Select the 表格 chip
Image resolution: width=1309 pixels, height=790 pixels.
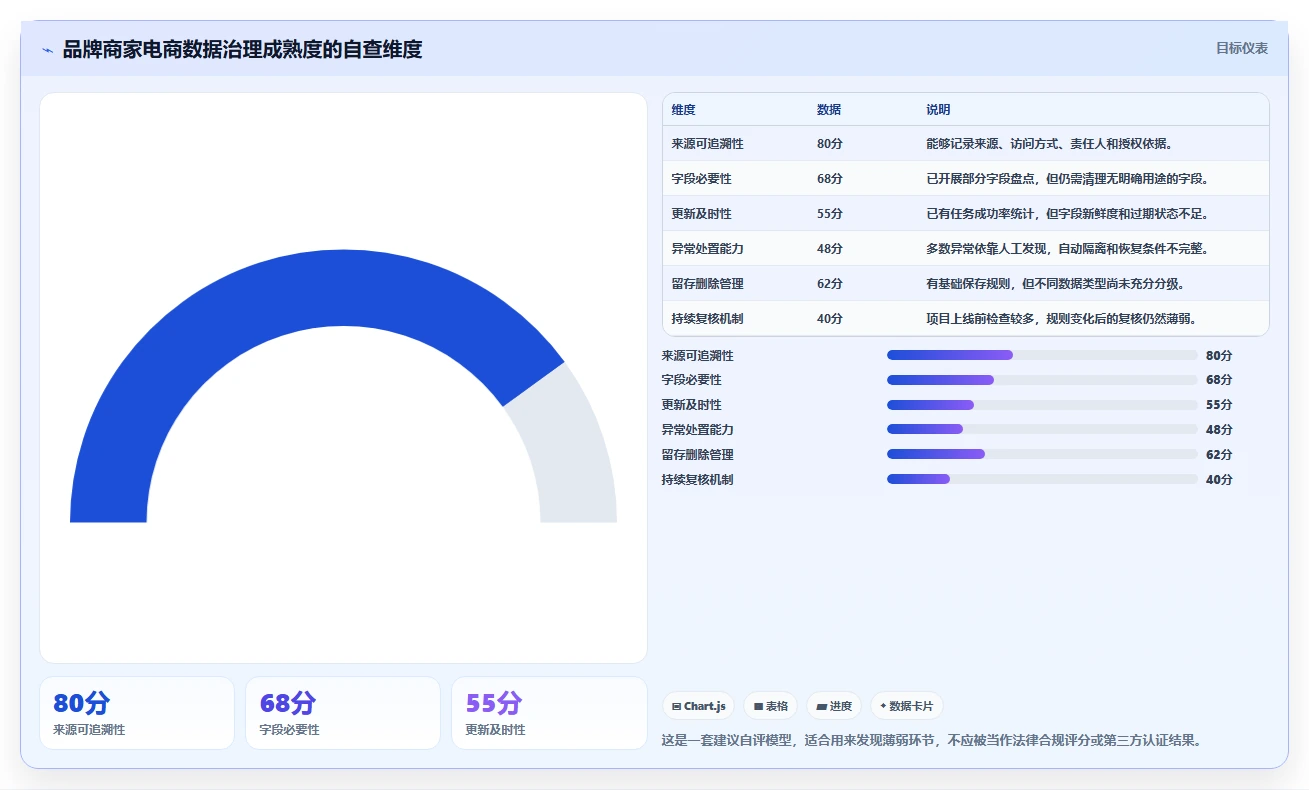(770, 706)
